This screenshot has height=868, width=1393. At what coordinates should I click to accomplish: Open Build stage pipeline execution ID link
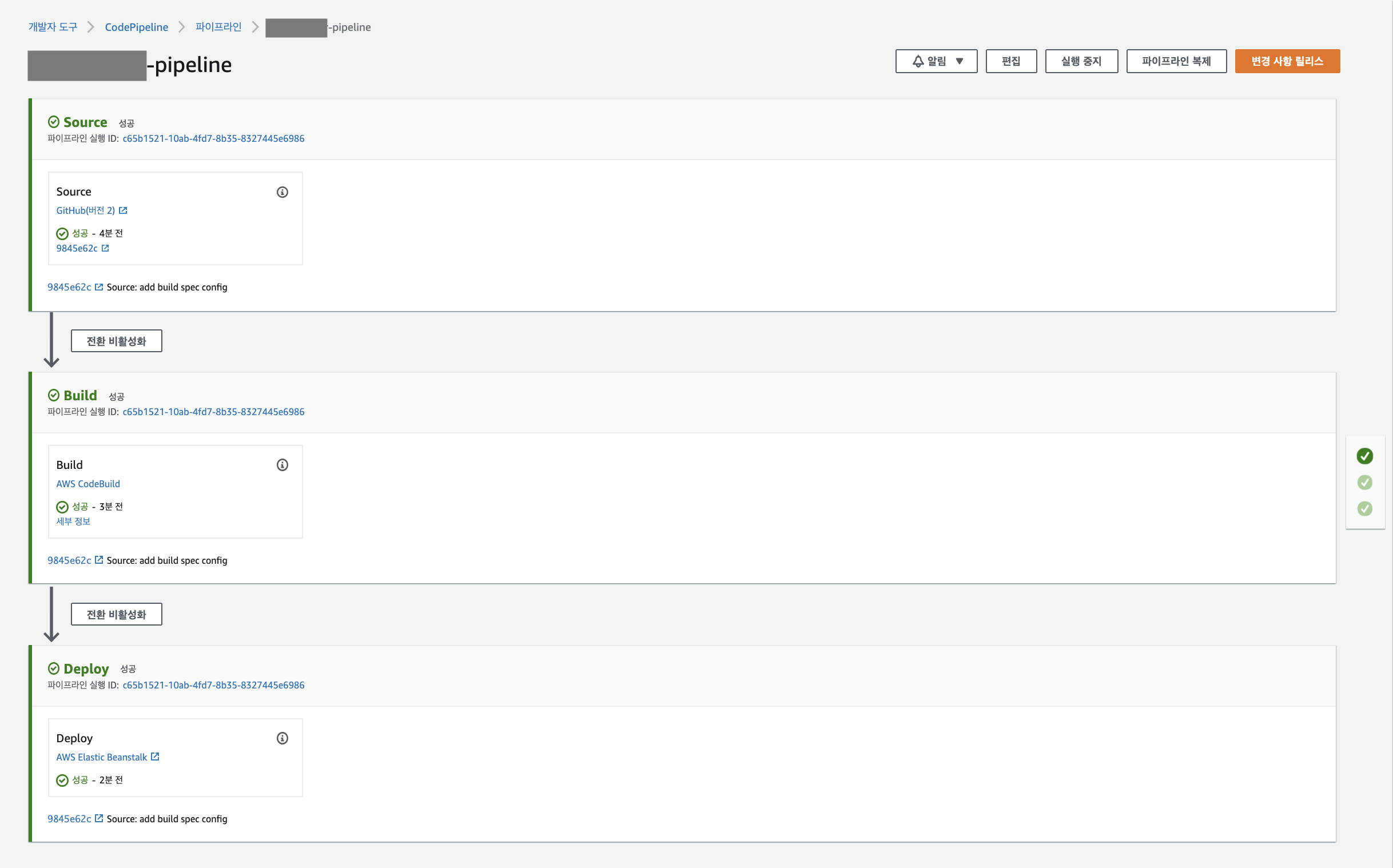click(x=213, y=412)
